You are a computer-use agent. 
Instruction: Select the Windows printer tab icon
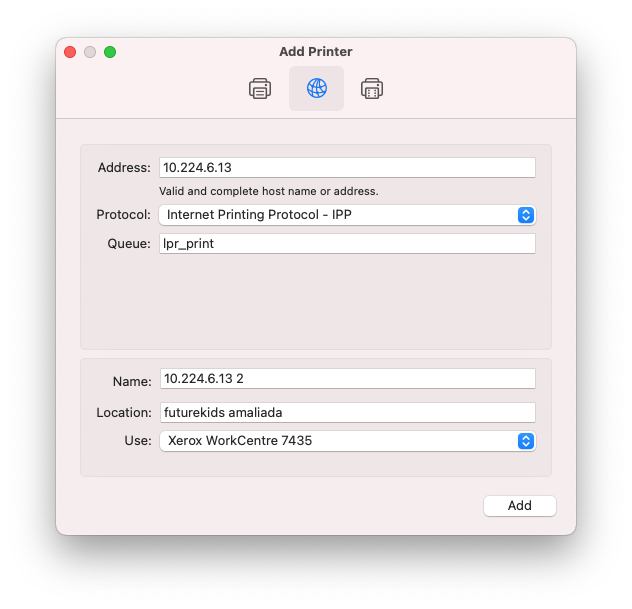pyautogui.click(x=372, y=89)
